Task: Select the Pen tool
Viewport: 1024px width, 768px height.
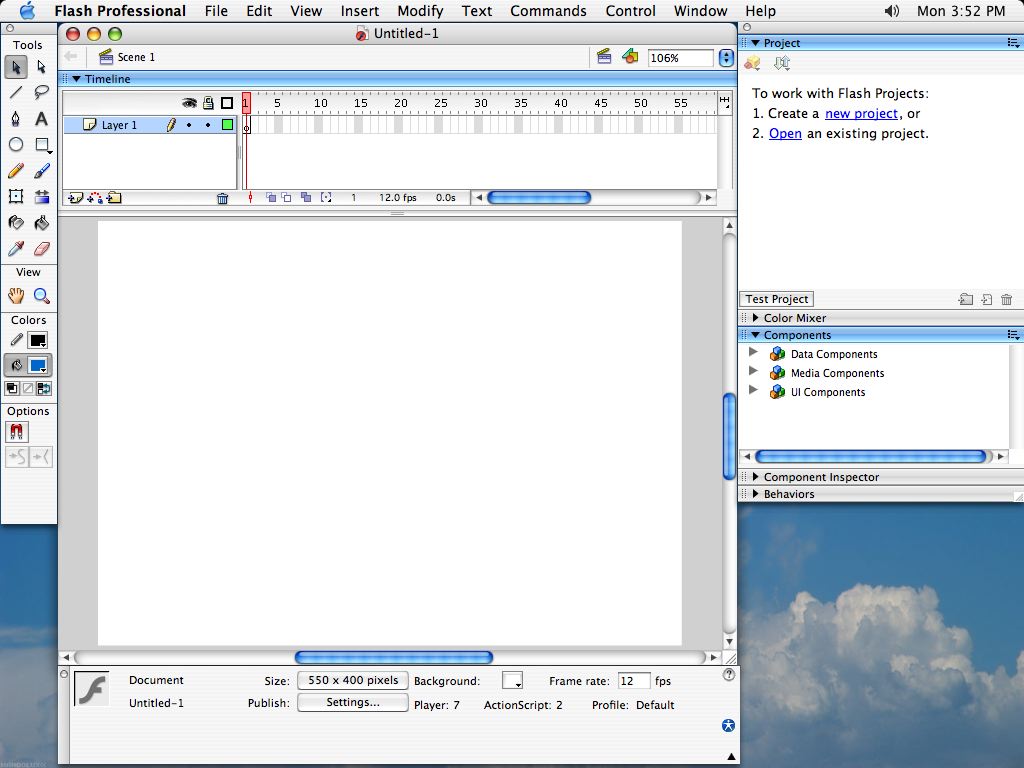Action: point(16,119)
